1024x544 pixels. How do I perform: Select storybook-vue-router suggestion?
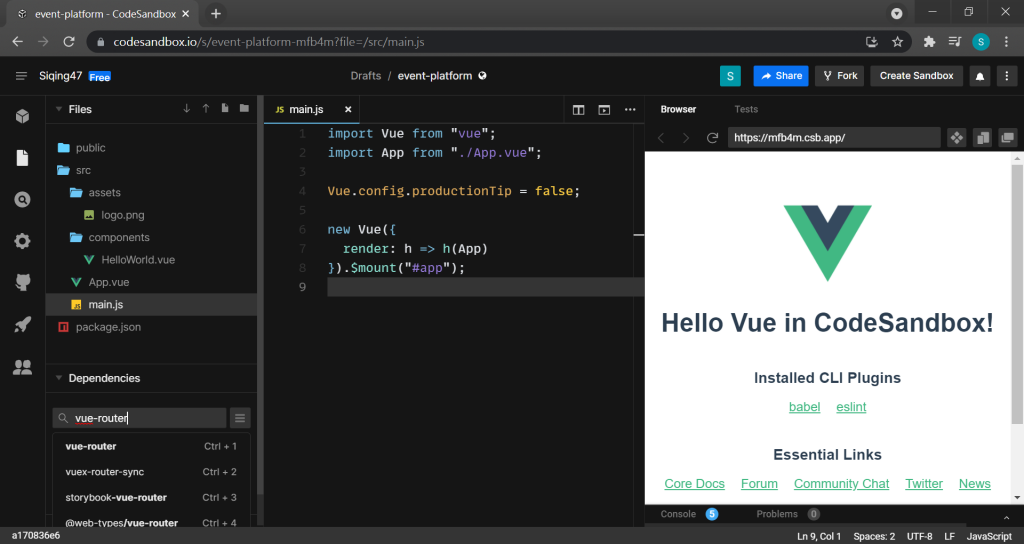(x=152, y=498)
